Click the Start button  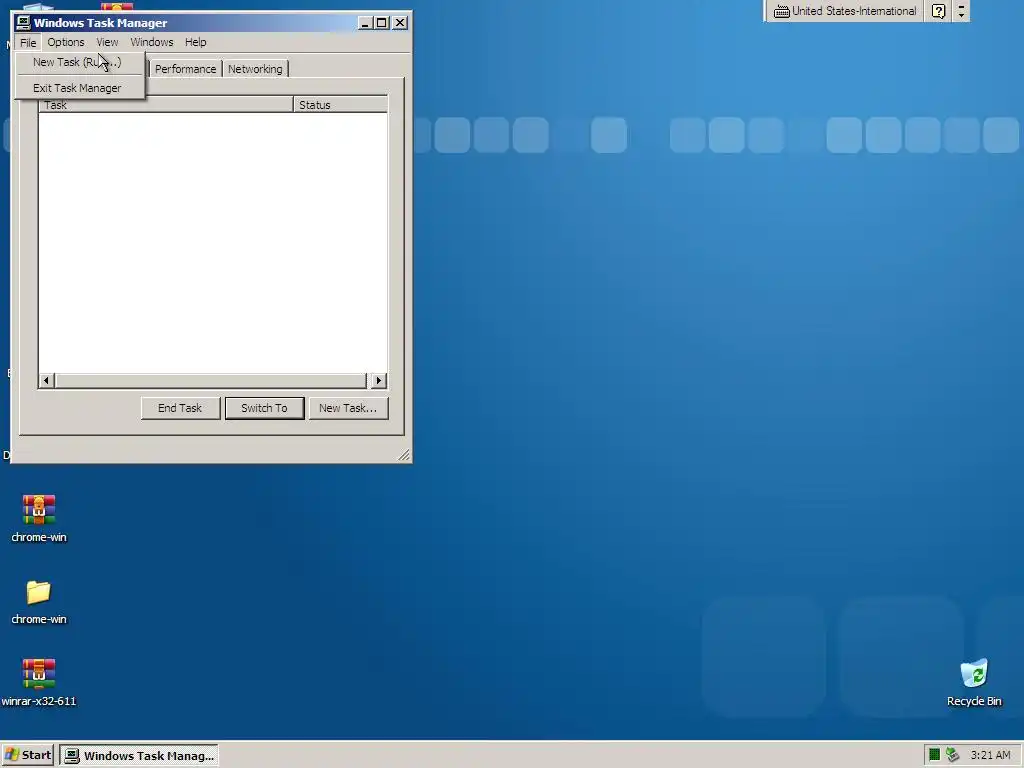point(27,756)
